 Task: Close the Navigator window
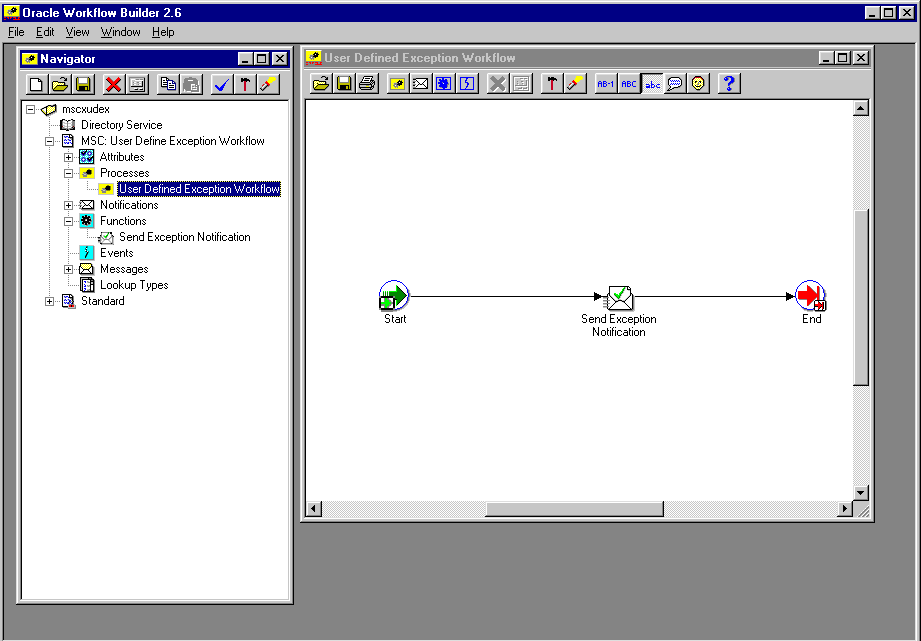[280, 59]
